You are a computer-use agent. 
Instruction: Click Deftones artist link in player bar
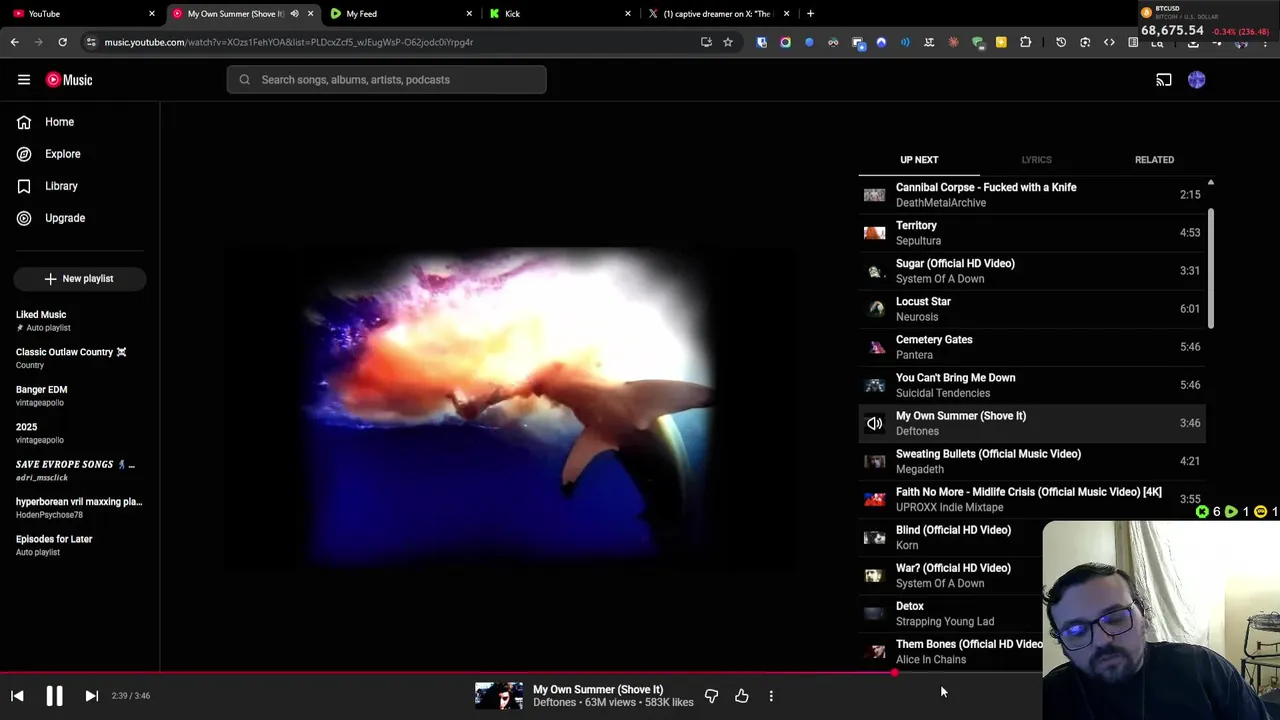(554, 703)
